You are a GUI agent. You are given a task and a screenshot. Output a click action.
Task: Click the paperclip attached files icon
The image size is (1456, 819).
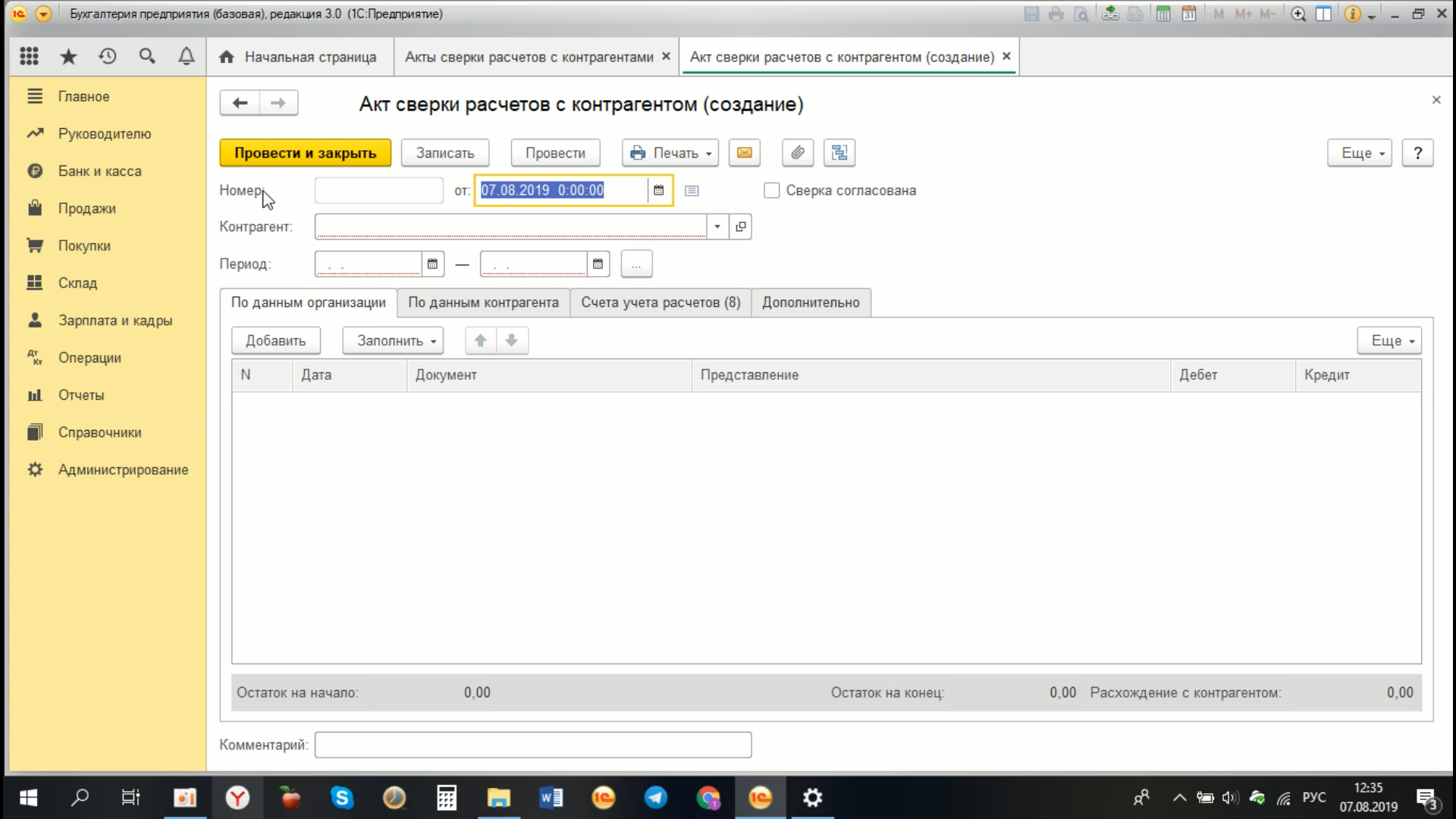tap(797, 153)
